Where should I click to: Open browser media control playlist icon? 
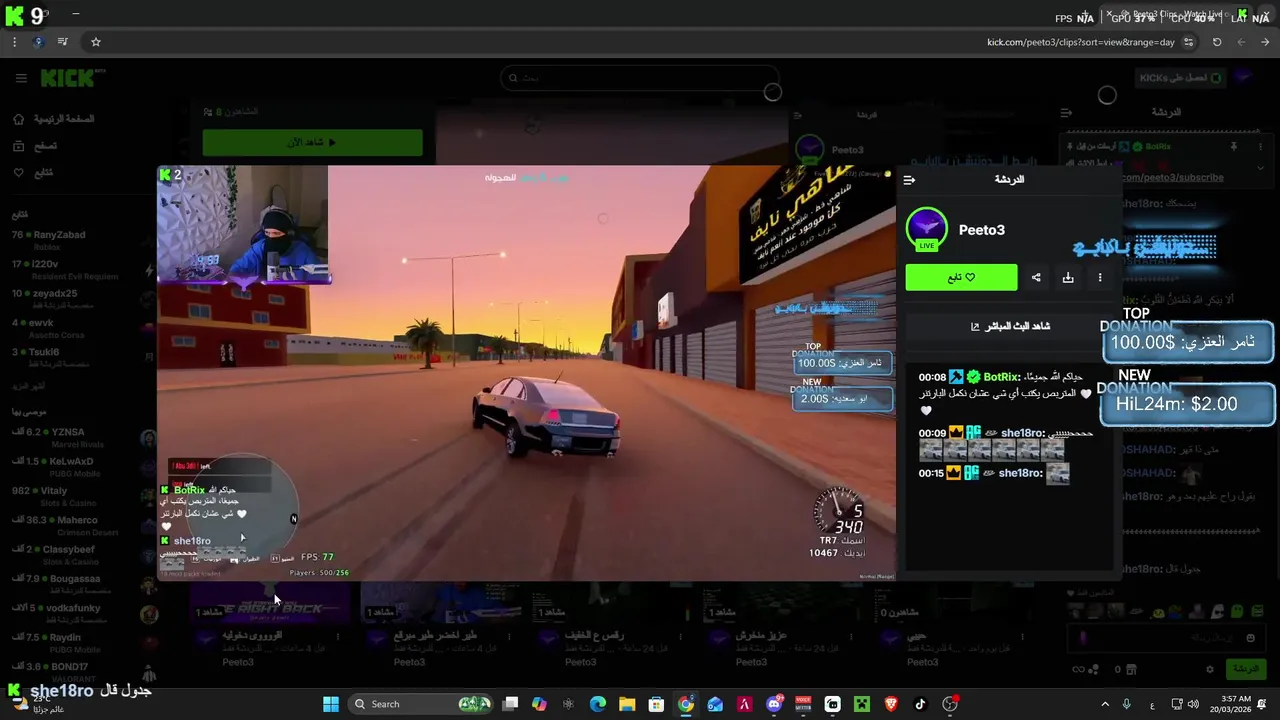tap(62, 42)
